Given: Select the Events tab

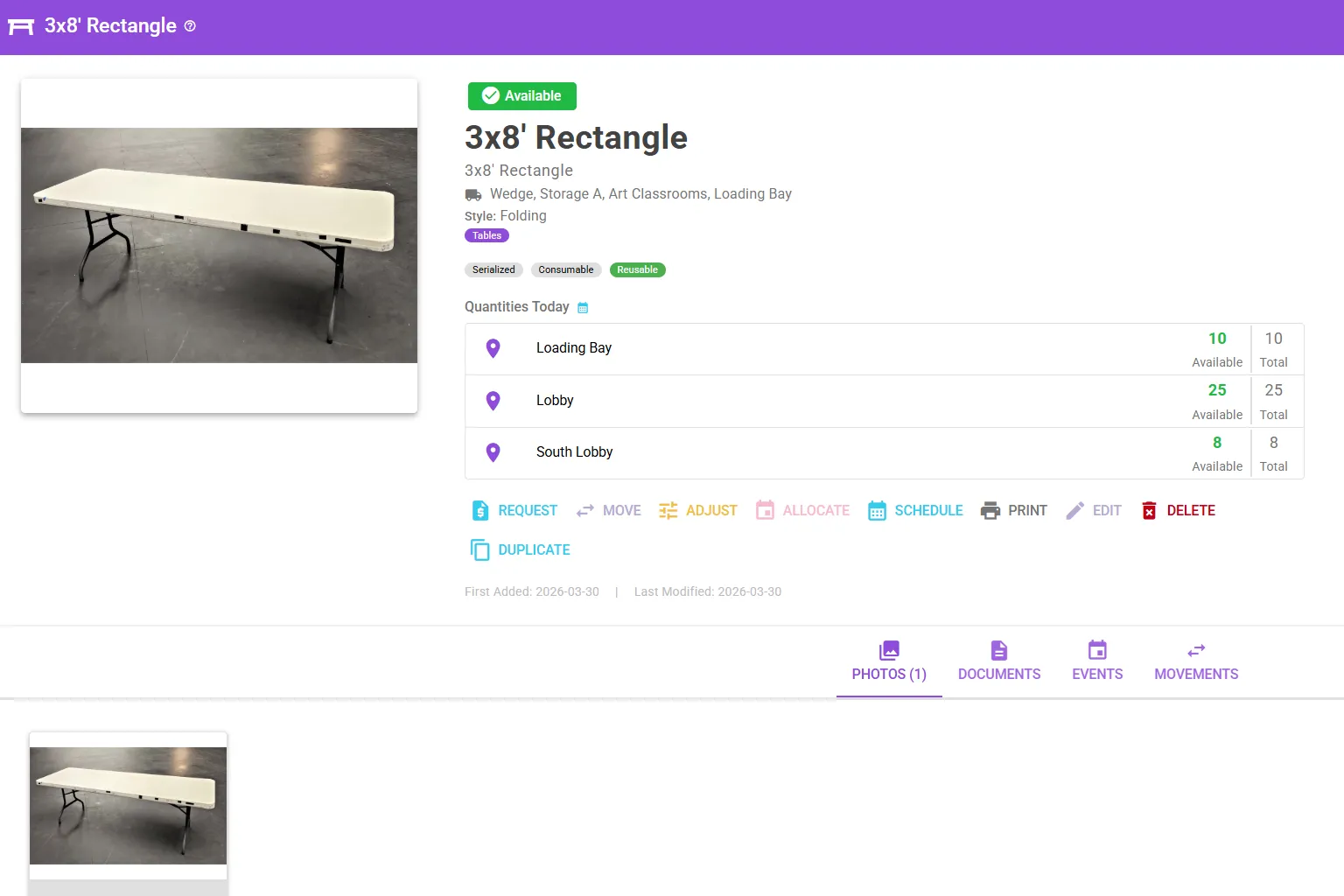Looking at the screenshot, I should (1097, 662).
